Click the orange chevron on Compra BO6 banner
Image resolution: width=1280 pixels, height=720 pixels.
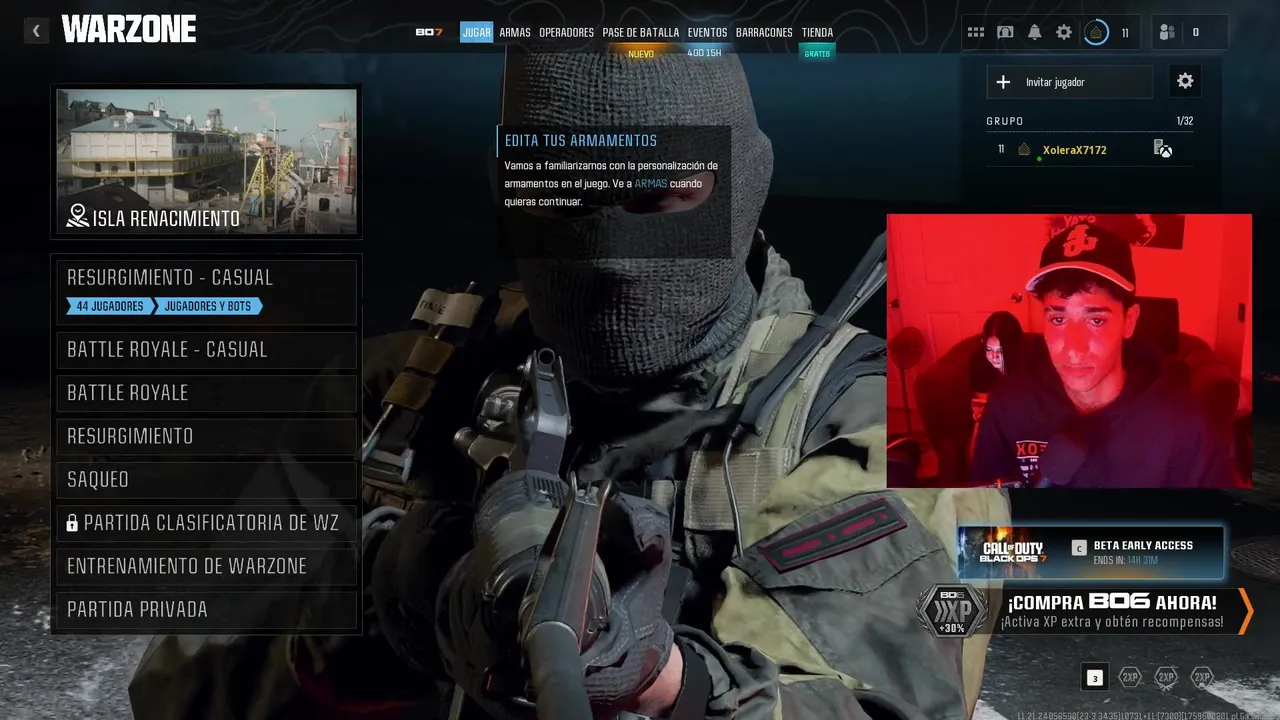click(x=1245, y=611)
